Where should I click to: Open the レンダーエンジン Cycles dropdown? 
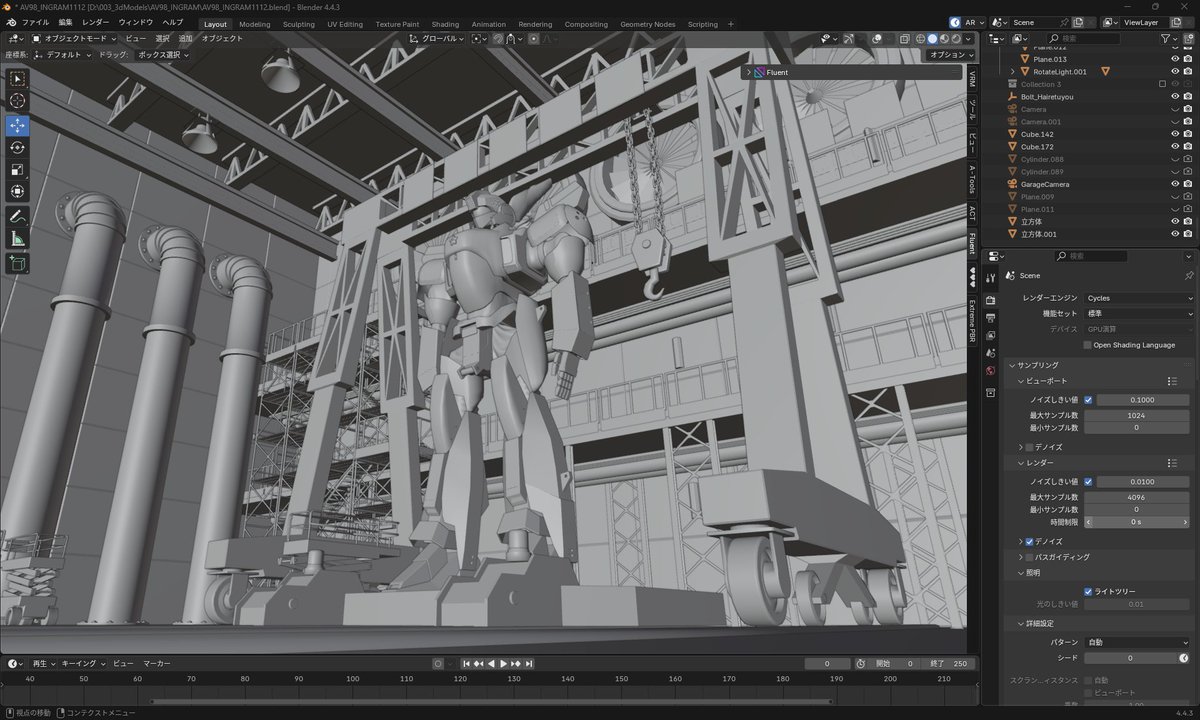click(1139, 298)
